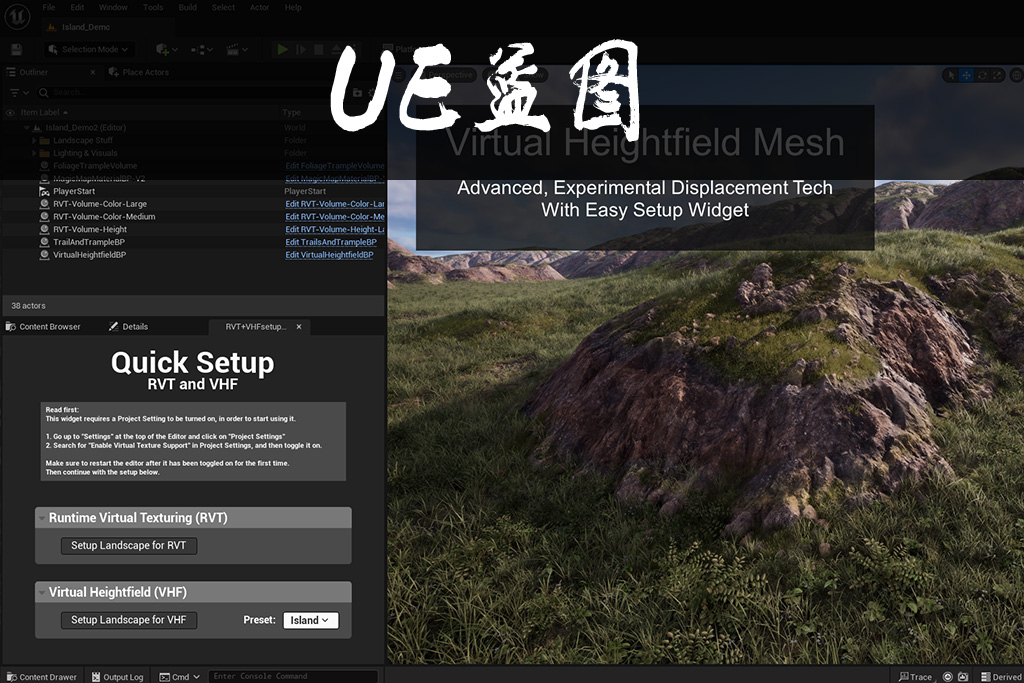Open the Tools menu

coord(153,7)
